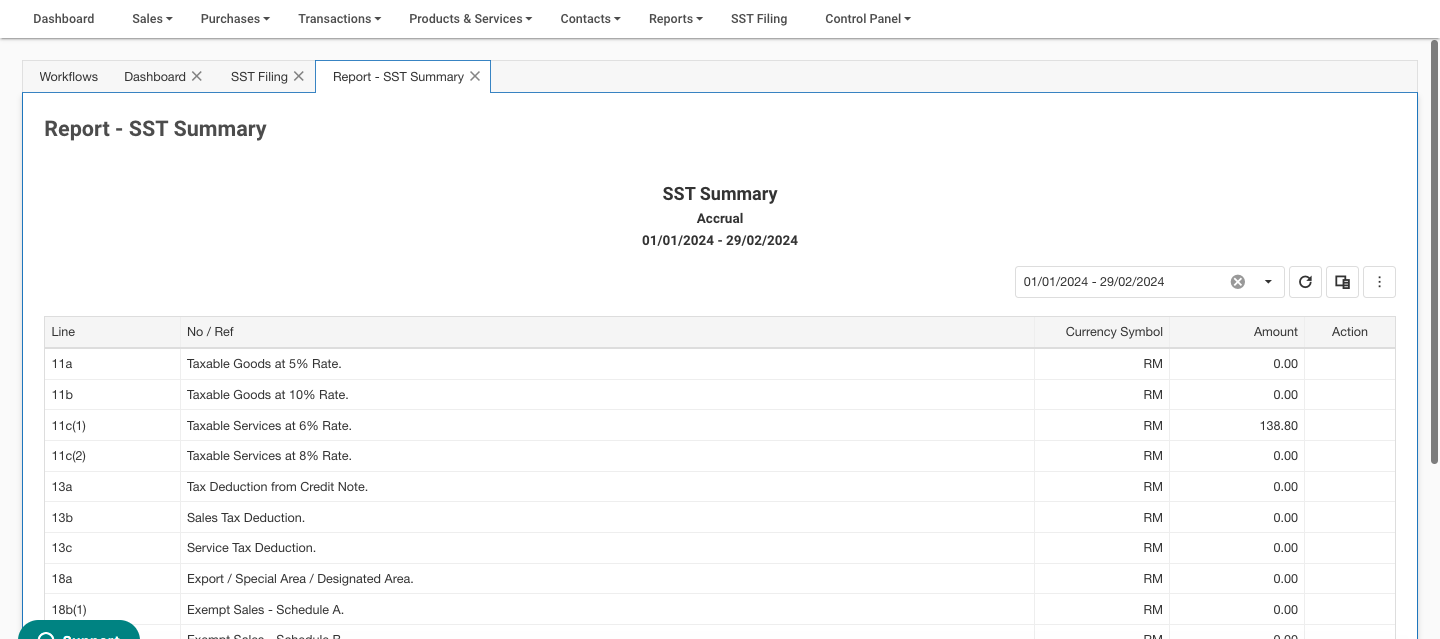Refresh the SST Summary report
The image size is (1440, 639).
1305,282
